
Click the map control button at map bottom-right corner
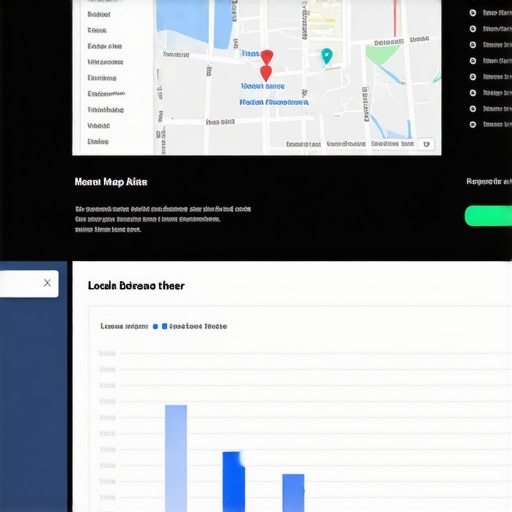click(x=426, y=144)
